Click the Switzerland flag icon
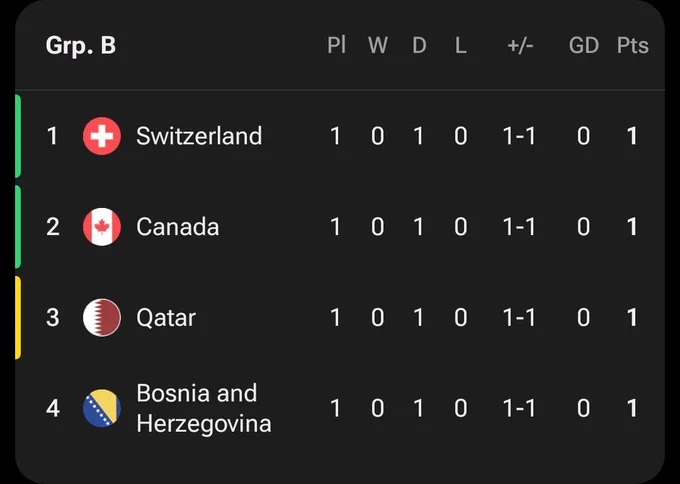Screen dimensions: 680x484 (102, 136)
